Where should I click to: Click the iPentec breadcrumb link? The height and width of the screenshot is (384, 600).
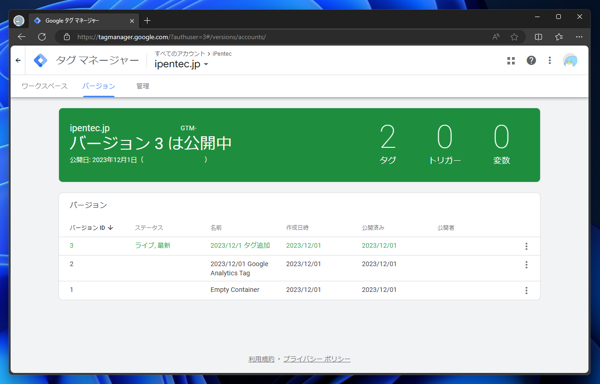(x=222, y=54)
